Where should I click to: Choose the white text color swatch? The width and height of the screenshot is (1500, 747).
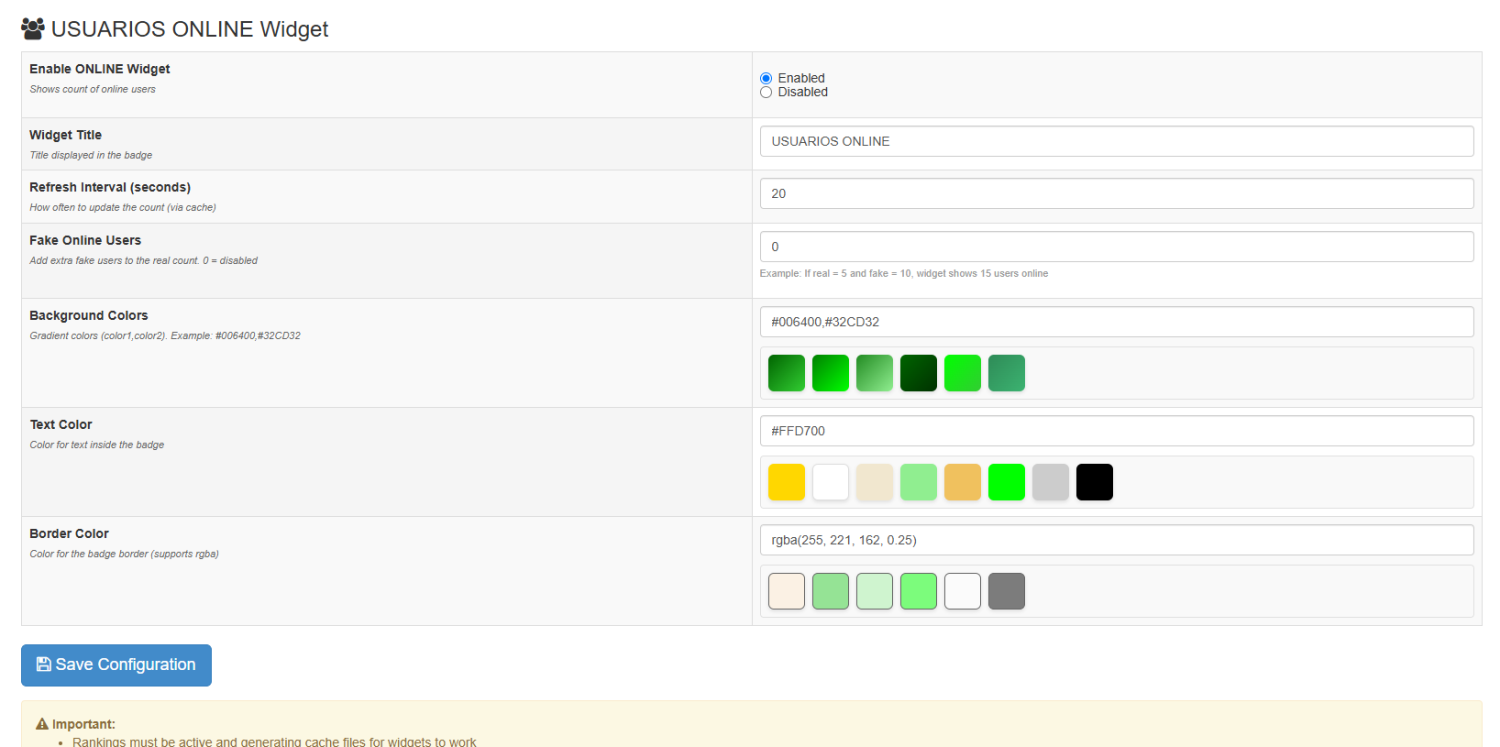(830, 482)
